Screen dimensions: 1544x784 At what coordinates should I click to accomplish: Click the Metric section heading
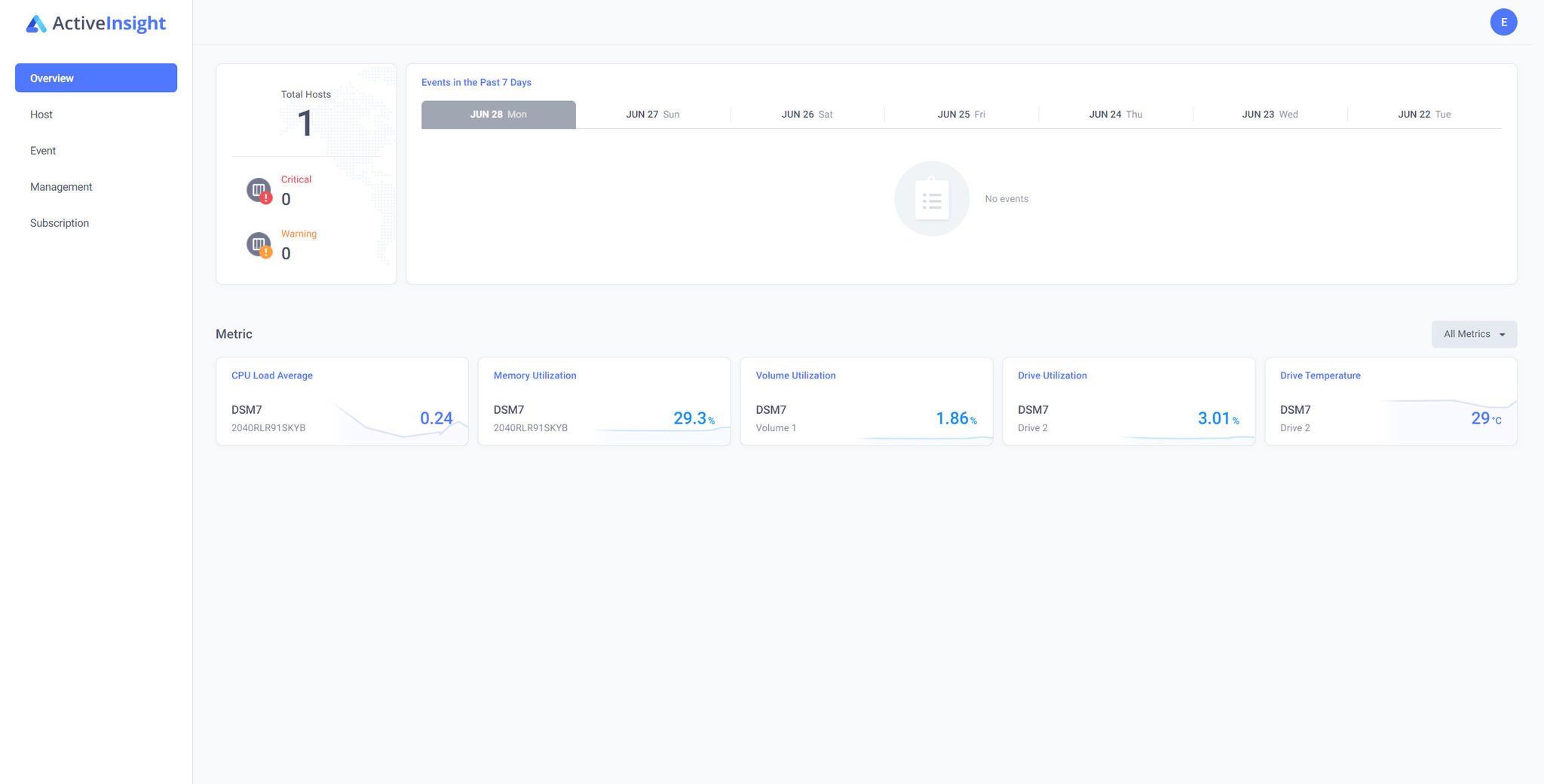click(234, 334)
